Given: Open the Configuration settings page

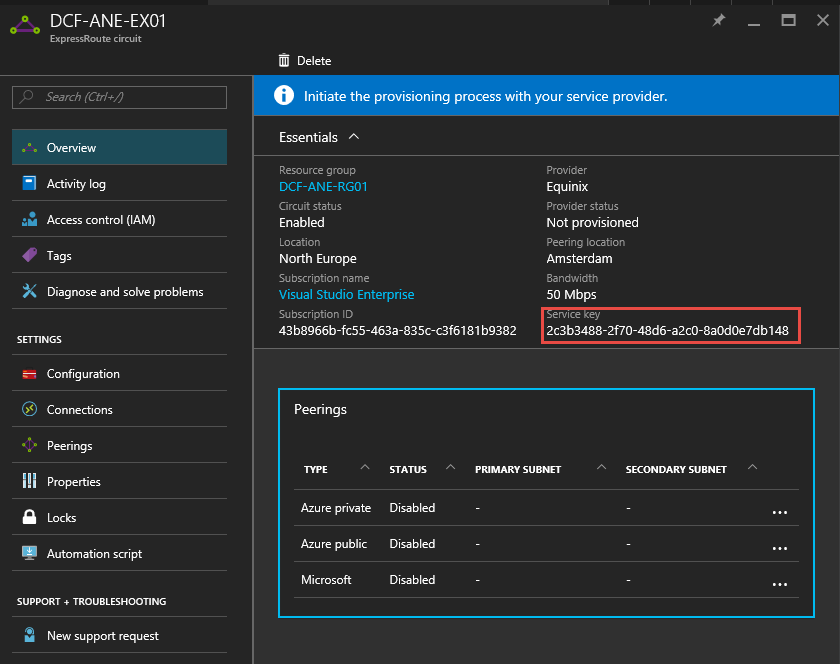Looking at the screenshot, I should pos(83,374).
